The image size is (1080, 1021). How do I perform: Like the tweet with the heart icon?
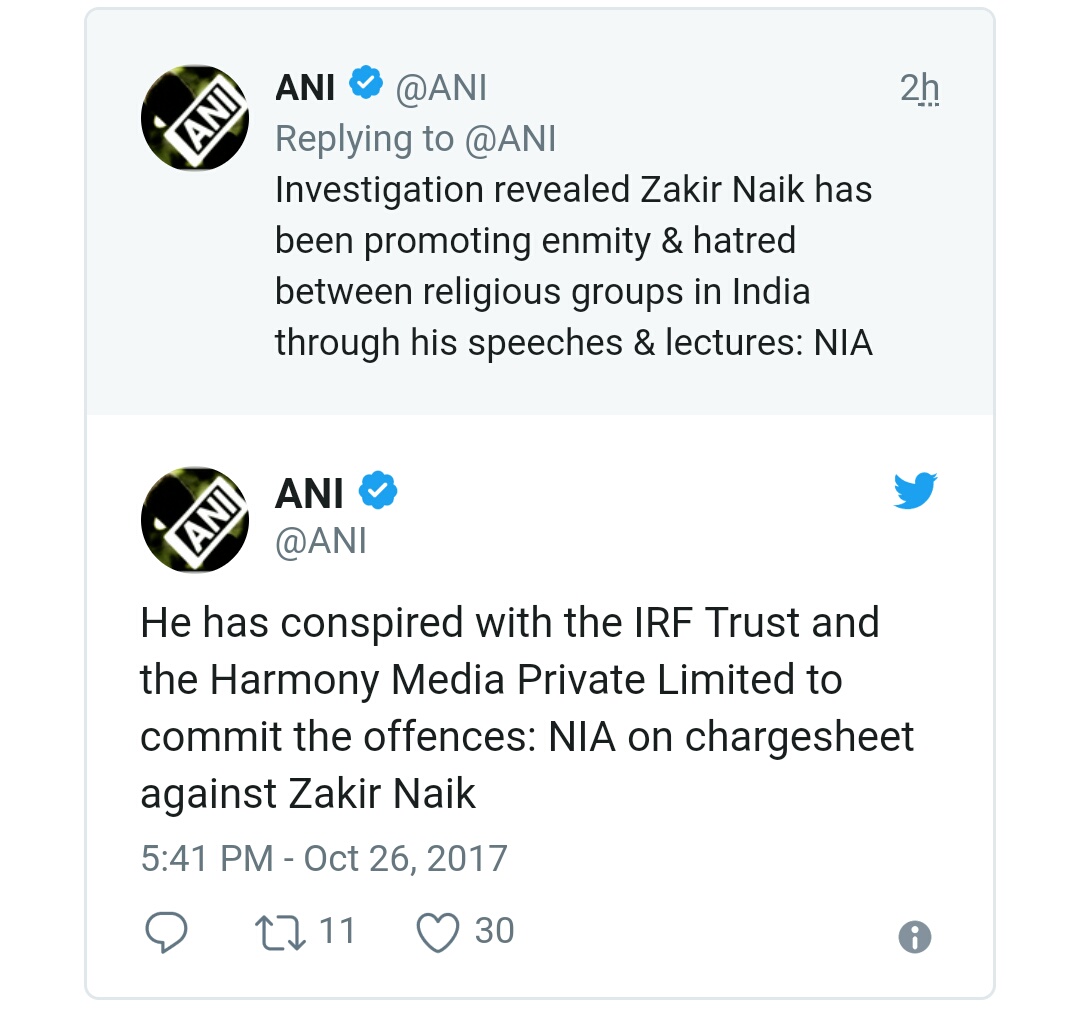[x=437, y=934]
